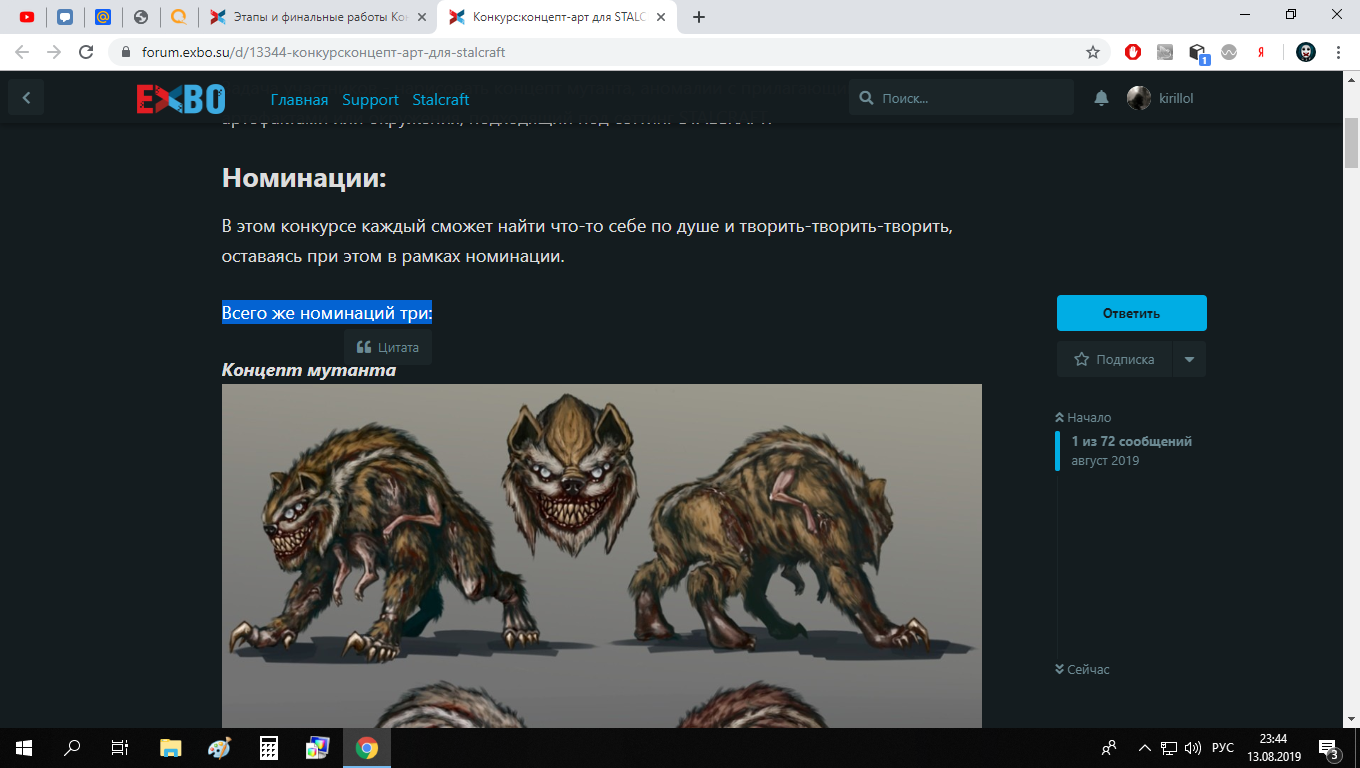The height and width of the screenshot is (768, 1360).
Task: Open the black cube extension with badge
Action: [1198, 53]
